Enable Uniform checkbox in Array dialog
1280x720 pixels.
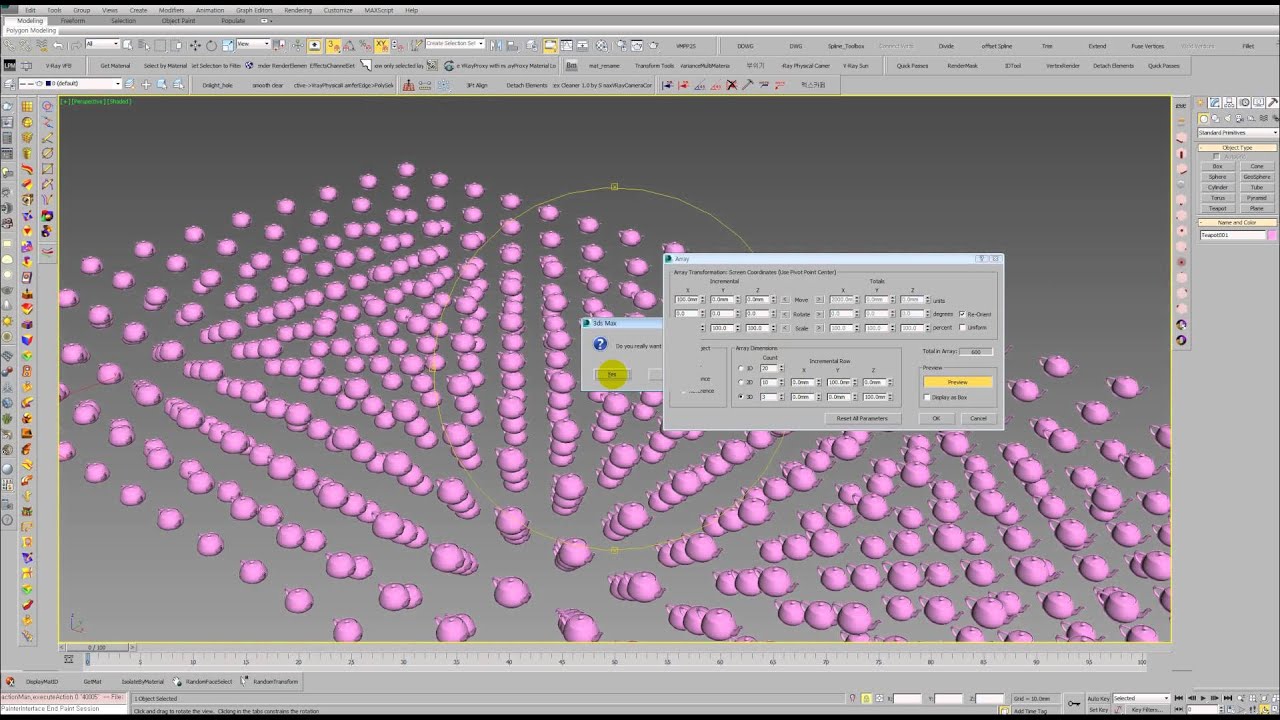(x=962, y=327)
